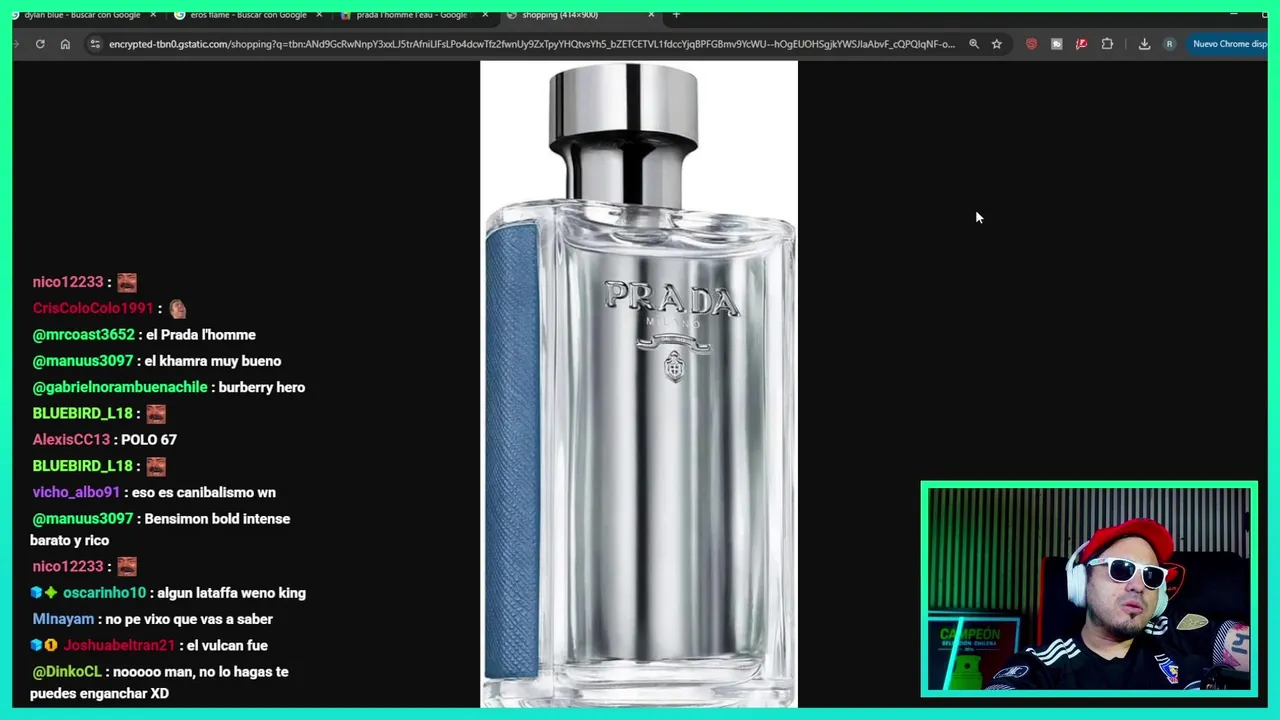Open the Chrome profile avatar
The image size is (1280, 720).
coord(1169,44)
